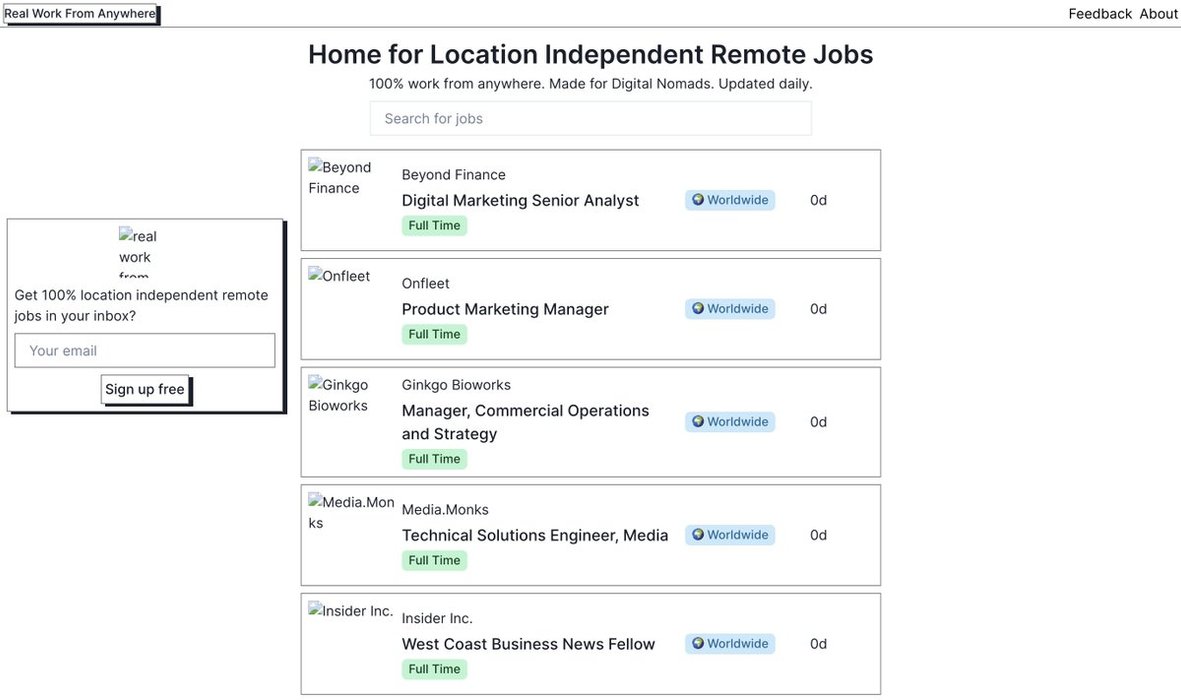Open the Feedback page

click(x=1100, y=14)
